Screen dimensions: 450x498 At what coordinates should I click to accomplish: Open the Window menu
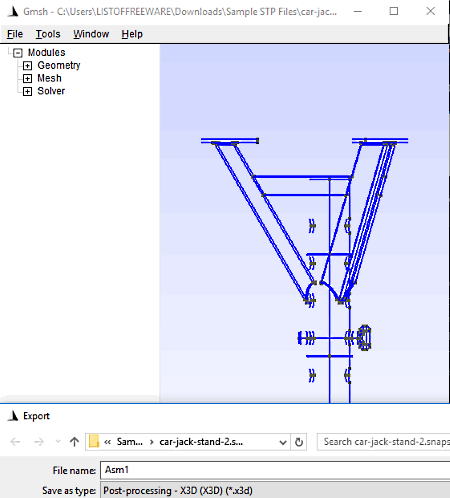point(91,34)
